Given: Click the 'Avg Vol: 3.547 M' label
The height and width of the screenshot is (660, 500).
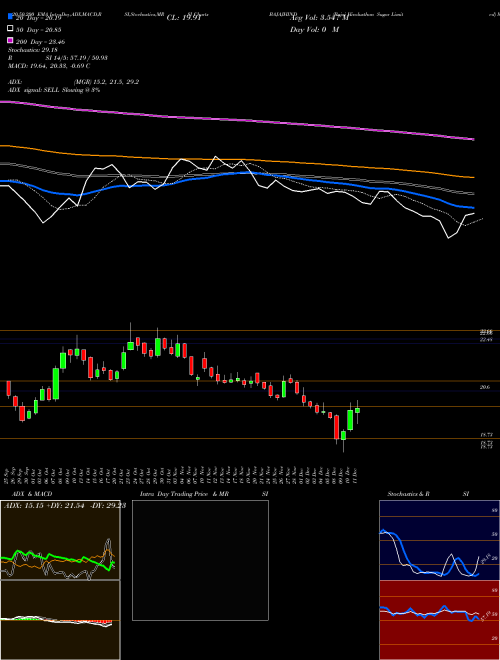Looking at the screenshot, I should [x=319, y=18].
